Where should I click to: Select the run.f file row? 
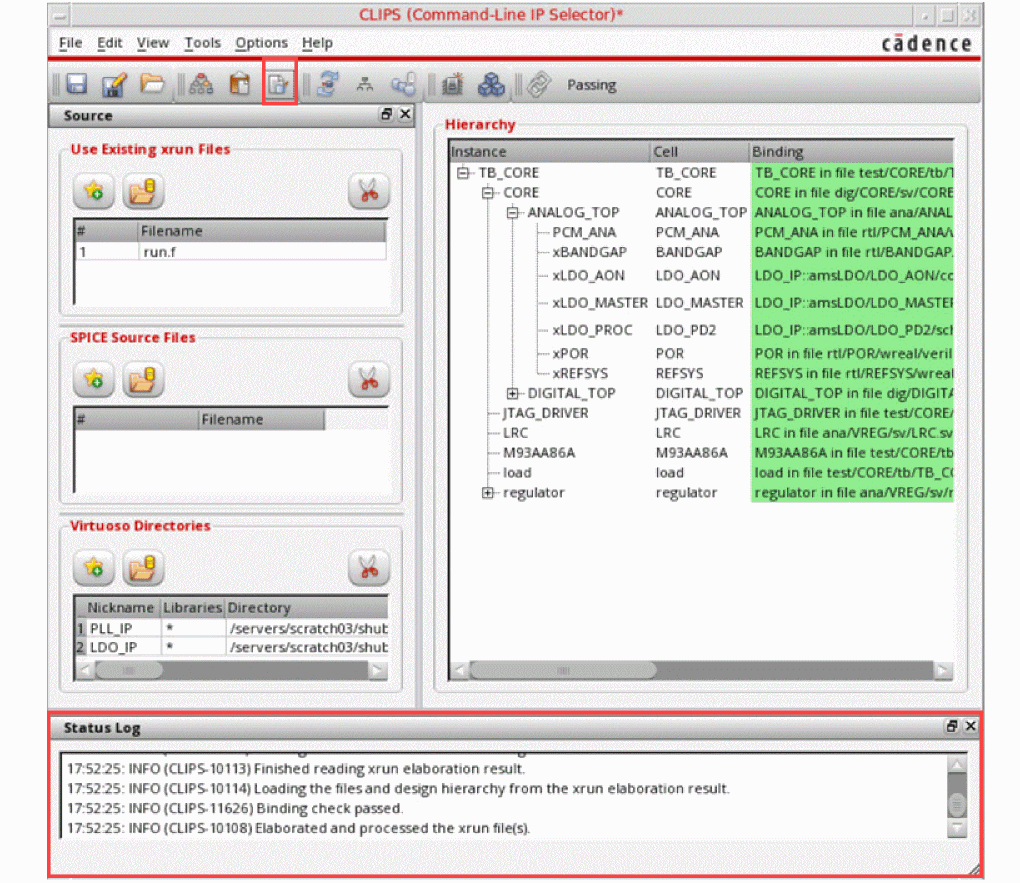(x=230, y=252)
